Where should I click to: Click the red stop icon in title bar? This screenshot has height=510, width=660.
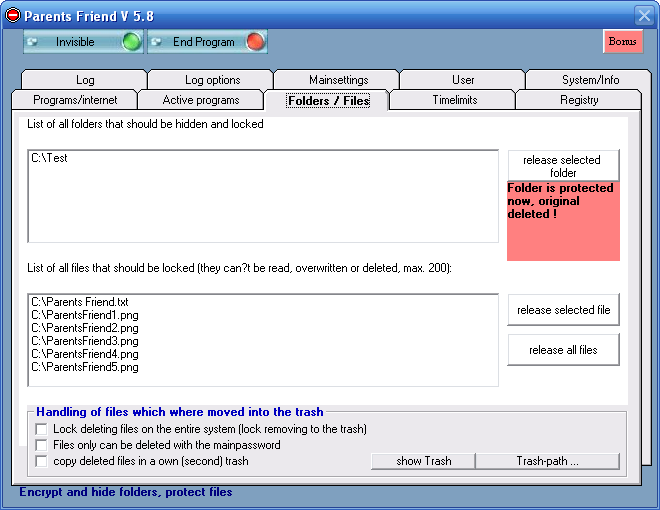(x=13, y=16)
